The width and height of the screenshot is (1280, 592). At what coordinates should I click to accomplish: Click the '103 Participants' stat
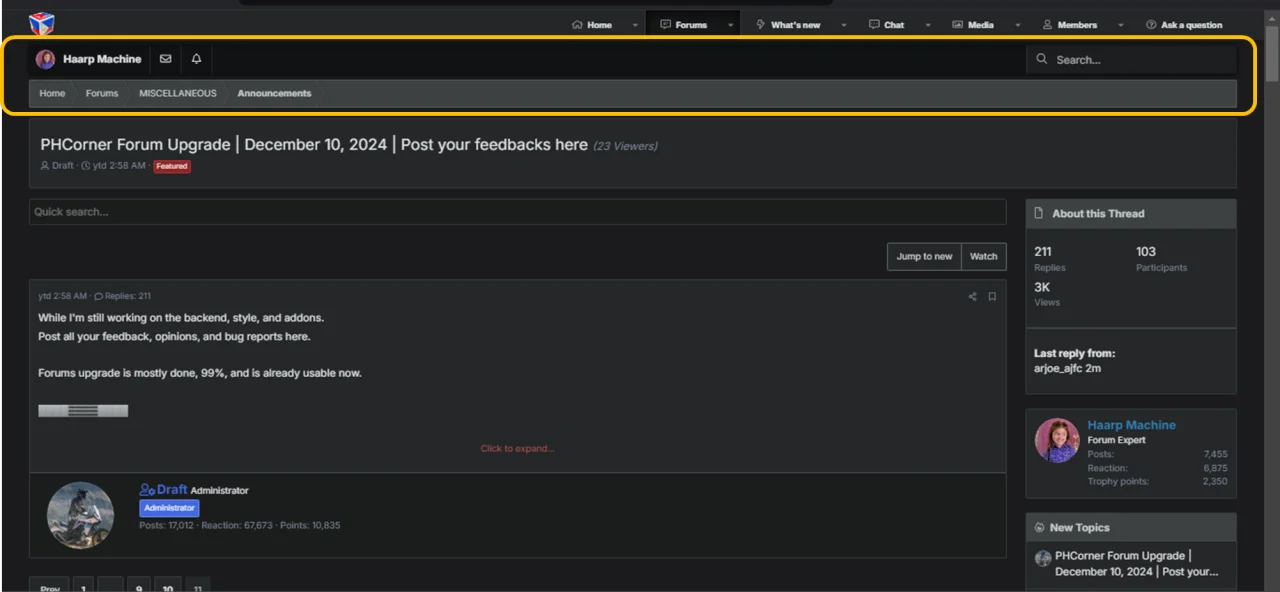coord(1161,259)
